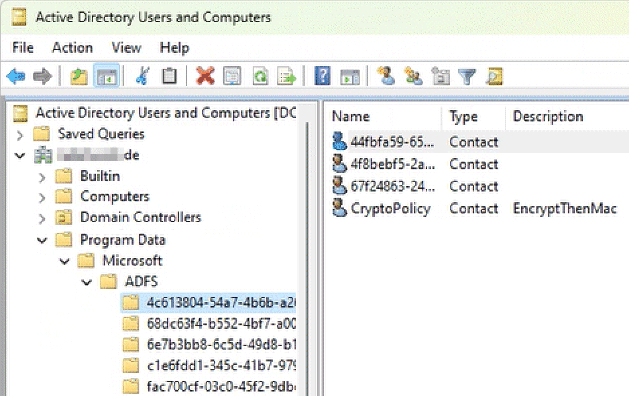
Task: Open Help with blue question icon
Action: pos(323,76)
